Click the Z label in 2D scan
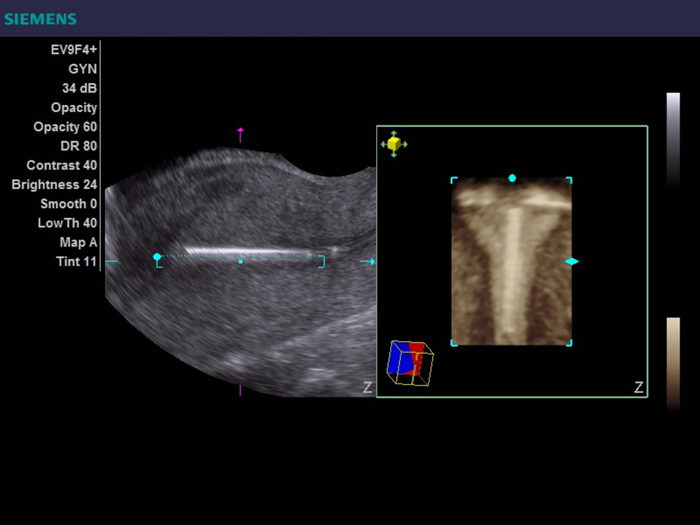700x525 pixels. [x=367, y=387]
